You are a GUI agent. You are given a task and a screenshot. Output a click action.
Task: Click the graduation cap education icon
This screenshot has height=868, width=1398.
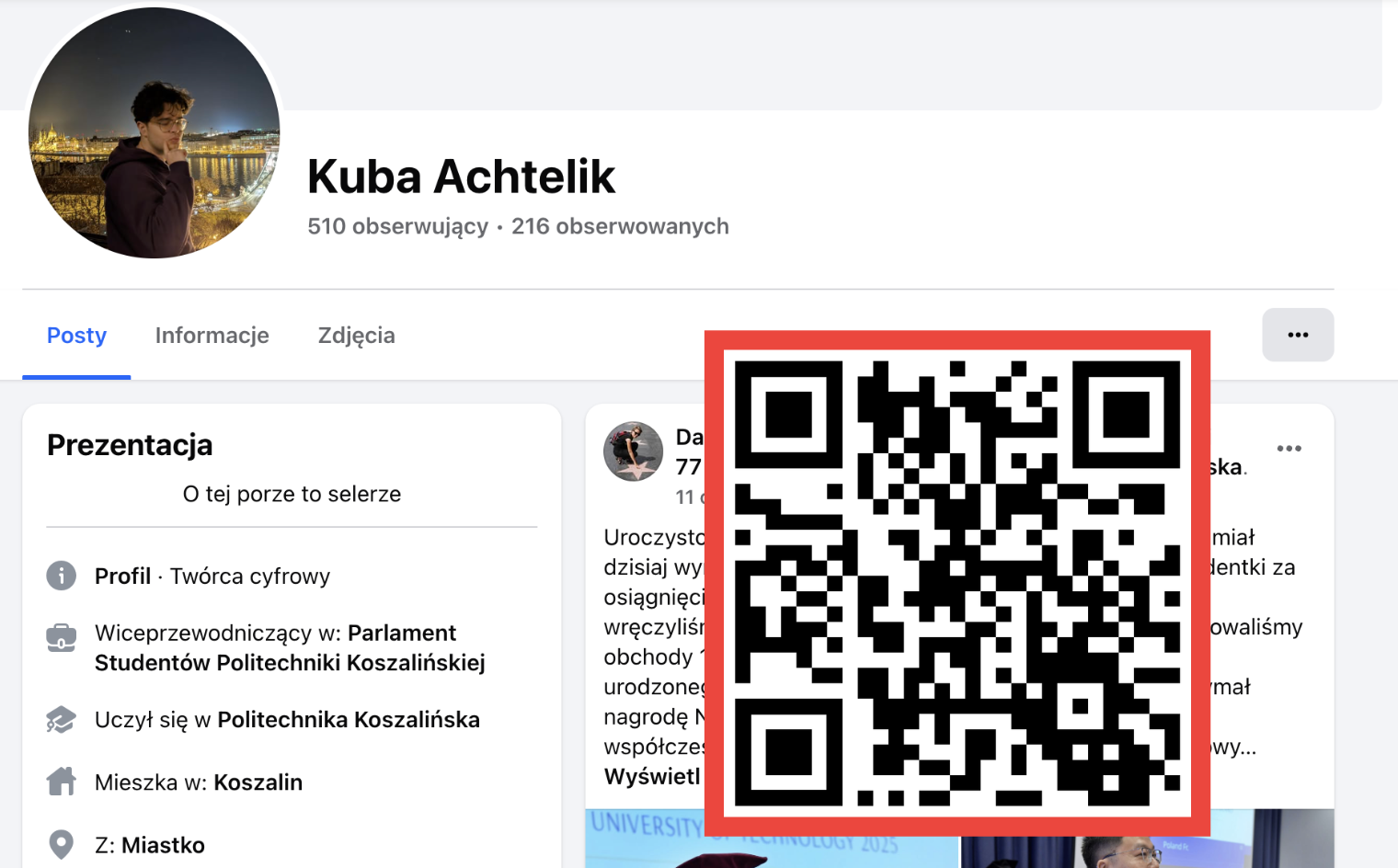click(62, 719)
